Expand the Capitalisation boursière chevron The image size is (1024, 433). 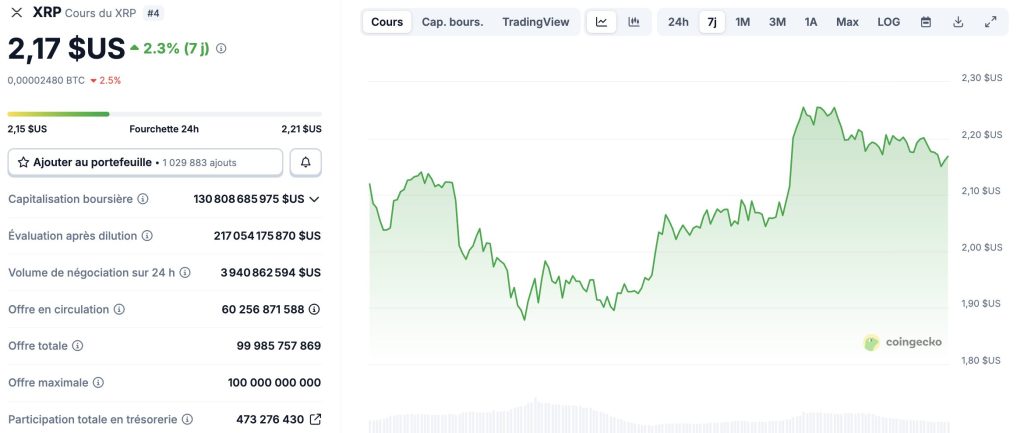(314, 199)
